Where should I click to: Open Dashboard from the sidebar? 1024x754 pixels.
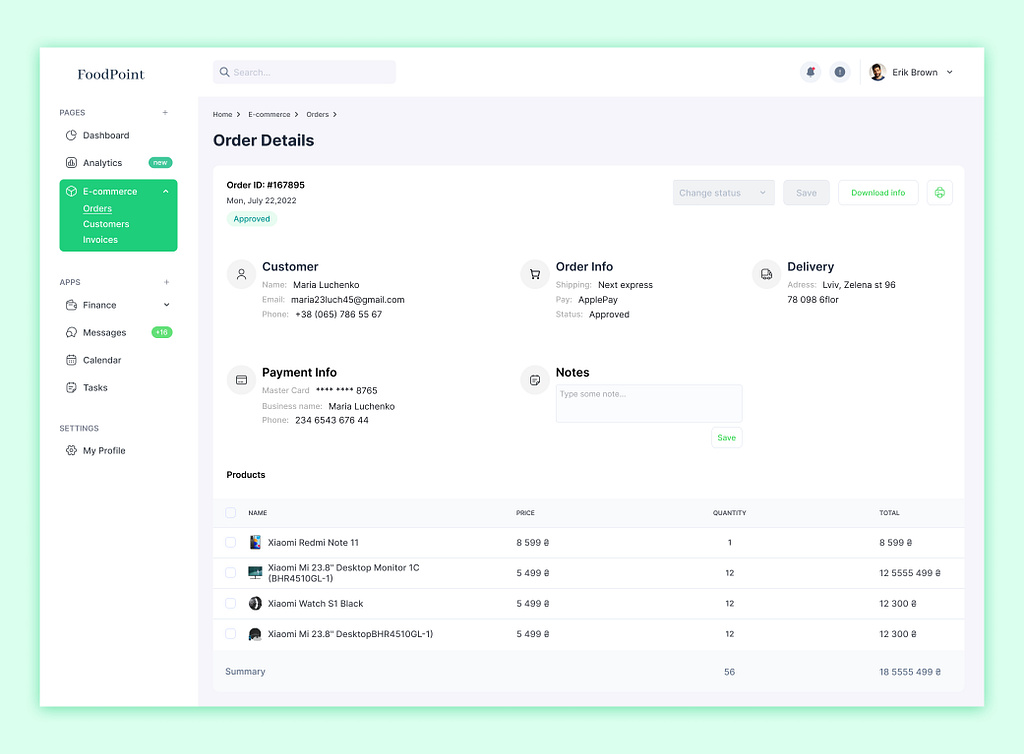[105, 135]
